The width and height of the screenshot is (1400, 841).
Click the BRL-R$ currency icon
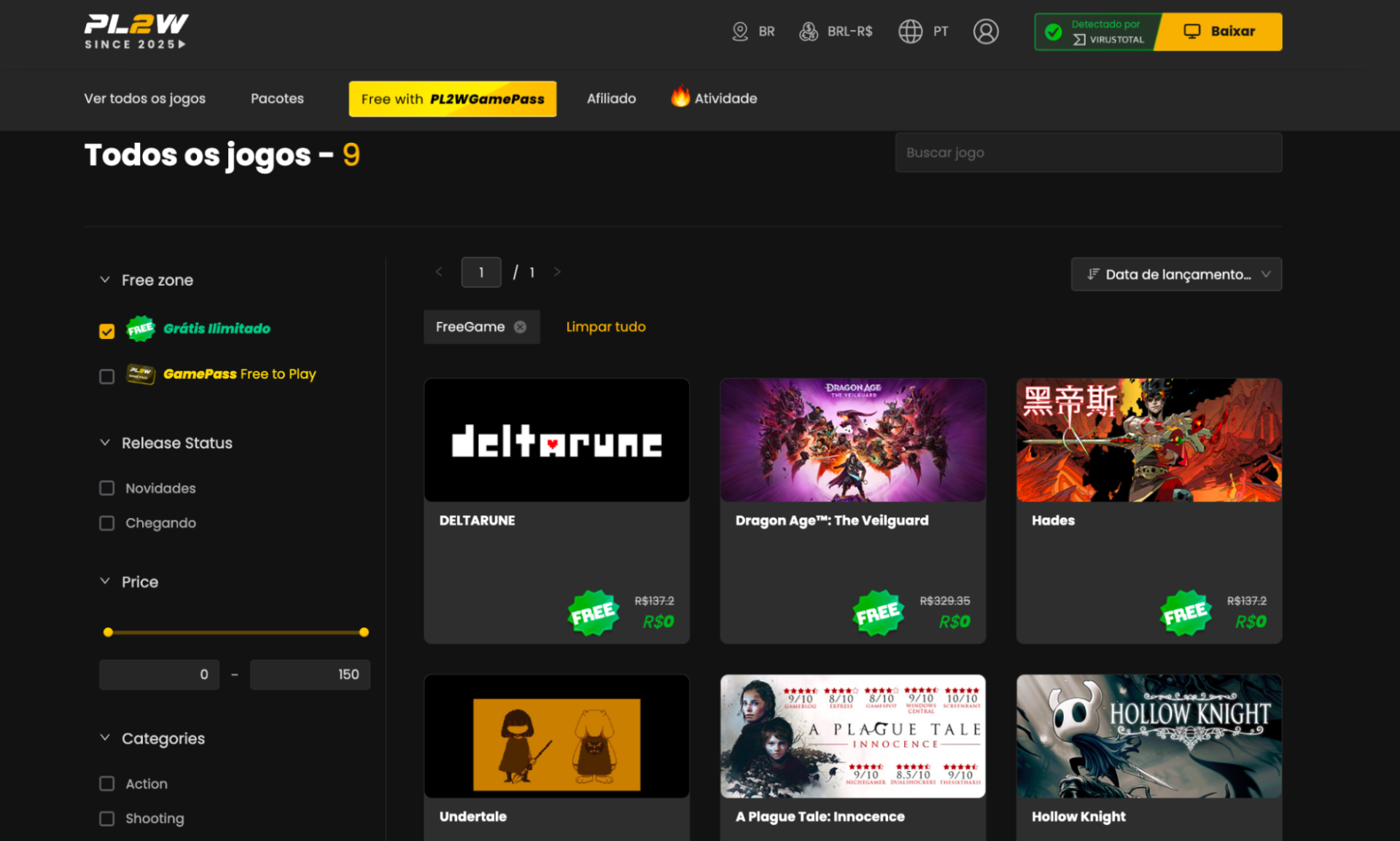(809, 31)
